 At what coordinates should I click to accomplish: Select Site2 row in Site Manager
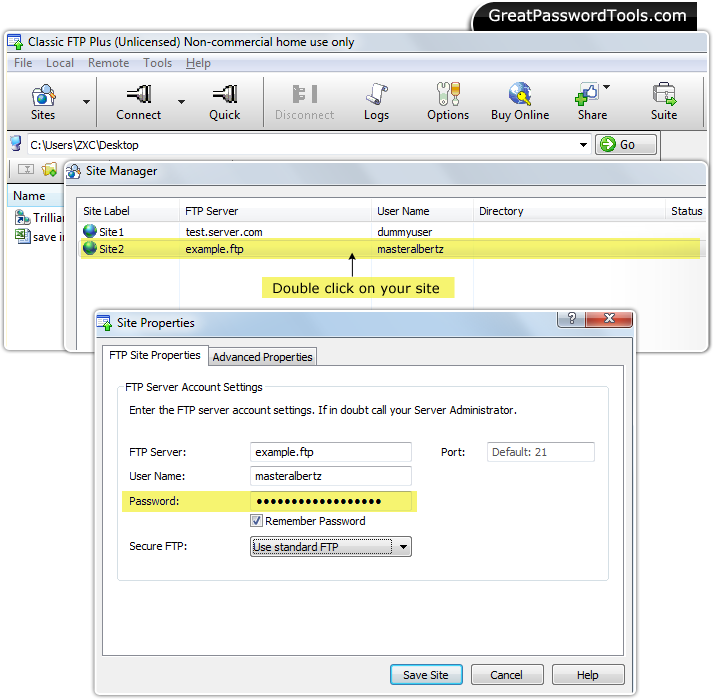coord(391,249)
